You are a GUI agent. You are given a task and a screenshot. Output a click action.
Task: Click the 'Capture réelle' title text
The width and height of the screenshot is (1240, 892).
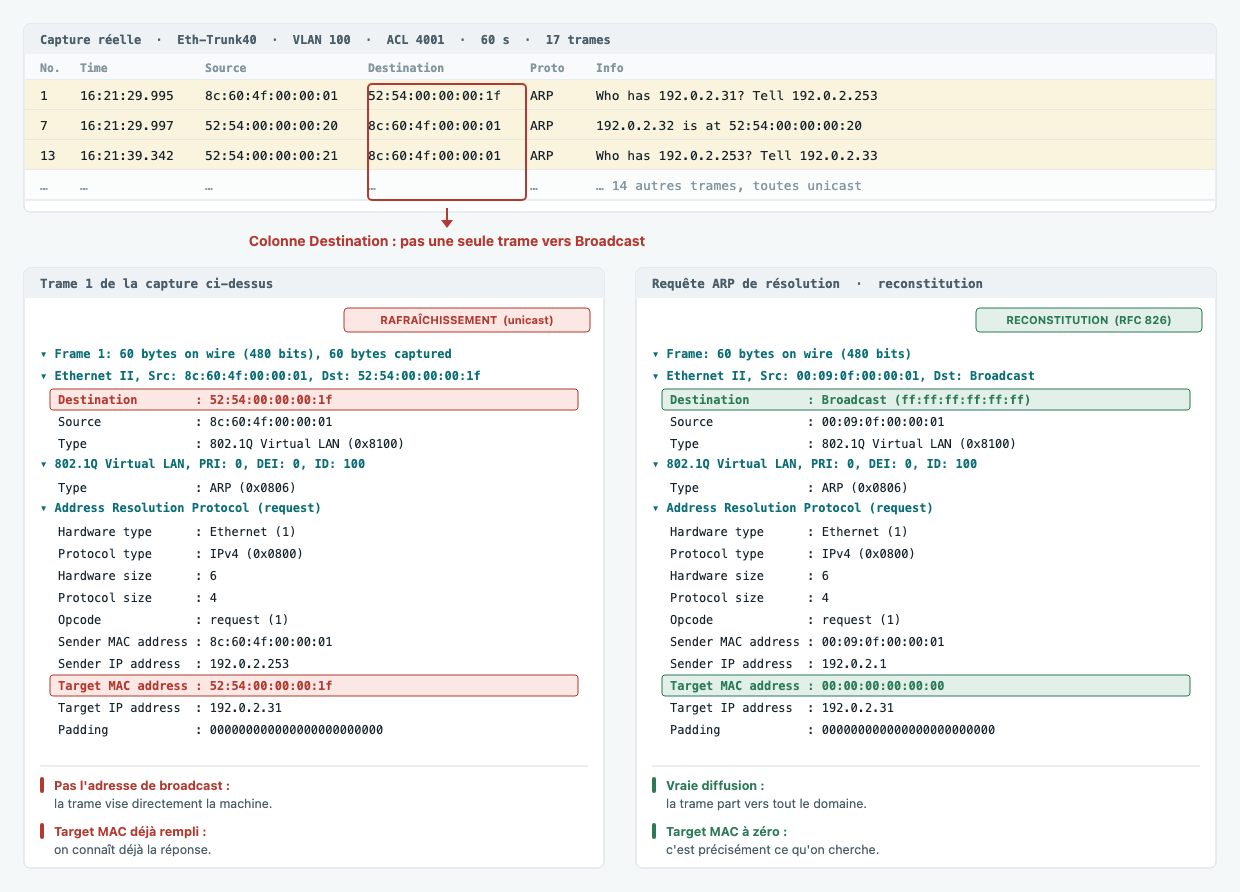click(91, 40)
